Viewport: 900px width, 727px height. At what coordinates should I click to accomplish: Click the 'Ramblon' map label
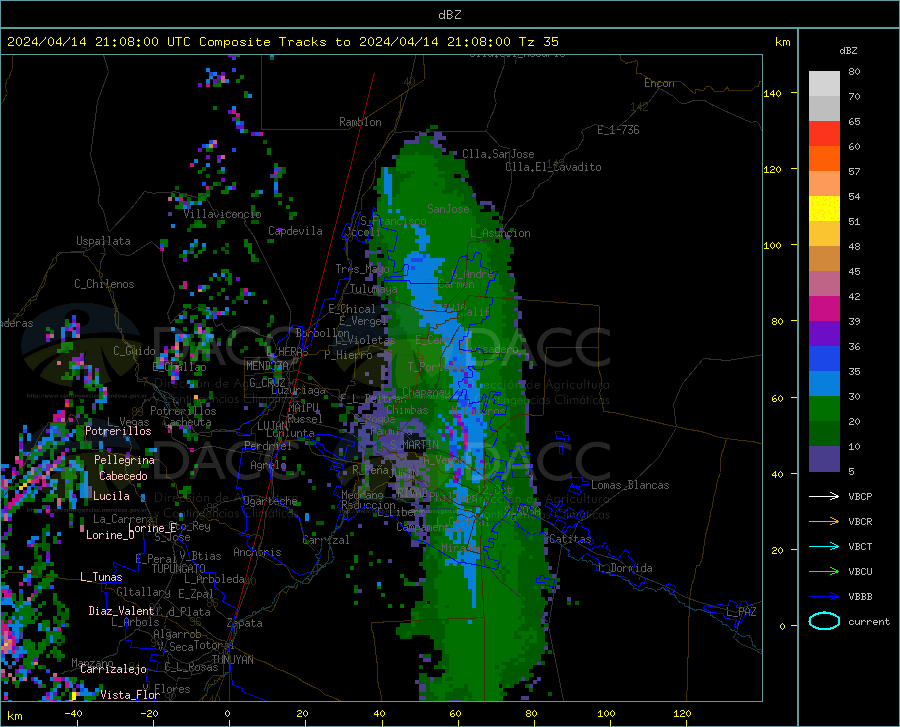pos(360,122)
